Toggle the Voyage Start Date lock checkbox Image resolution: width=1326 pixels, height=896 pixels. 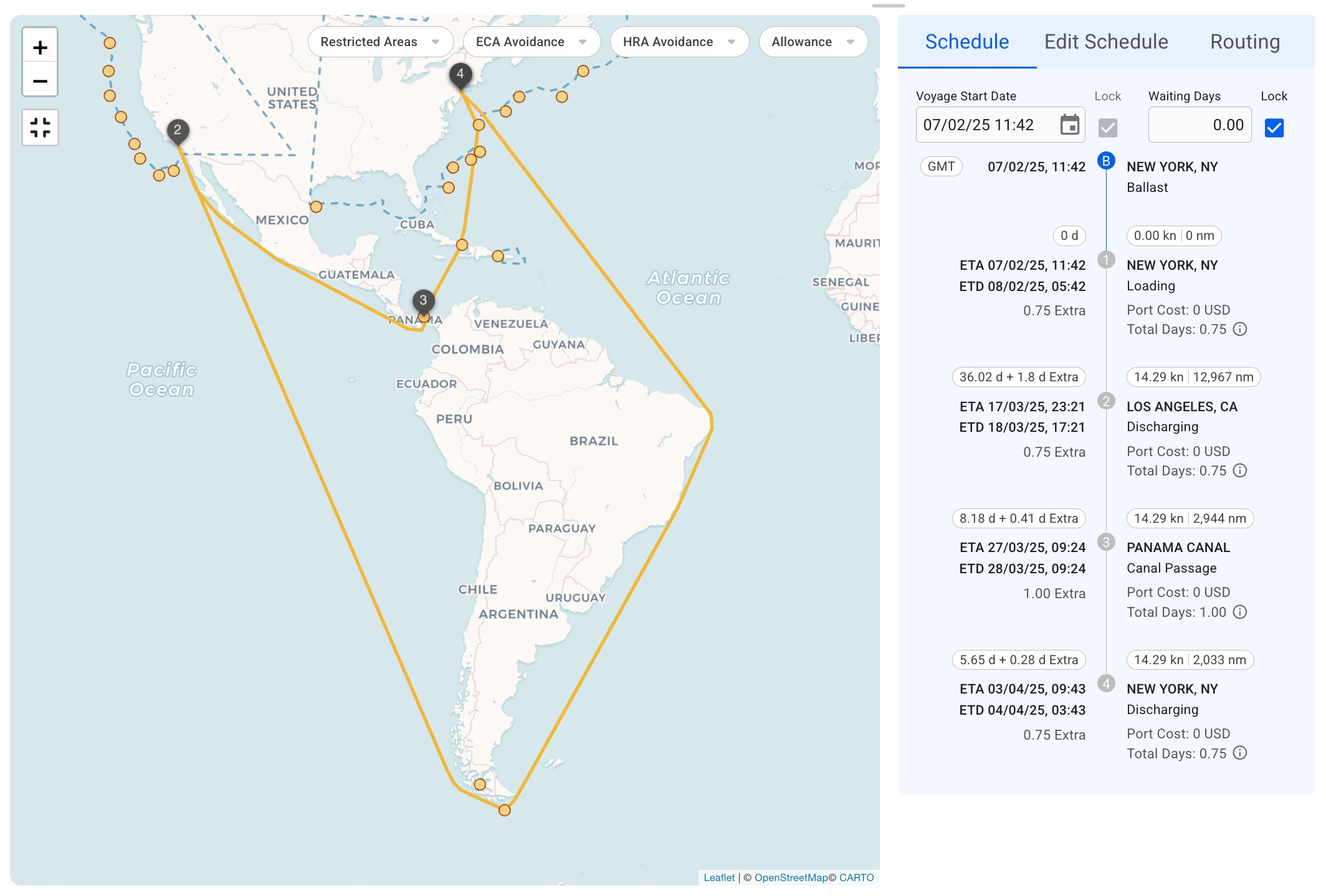click(1107, 128)
